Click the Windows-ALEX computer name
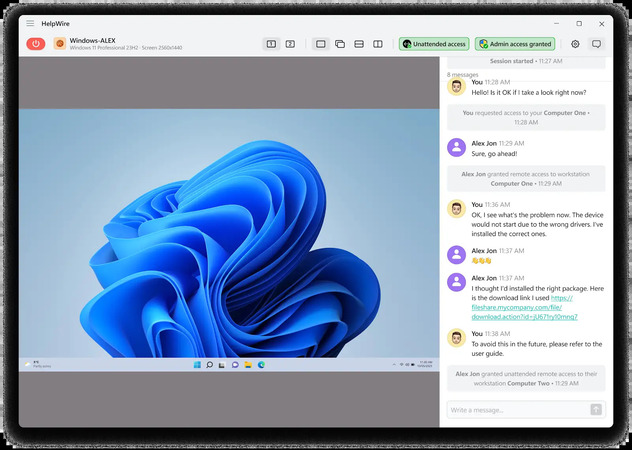Viewport: 632px width, 450px height. pos(92,40)
